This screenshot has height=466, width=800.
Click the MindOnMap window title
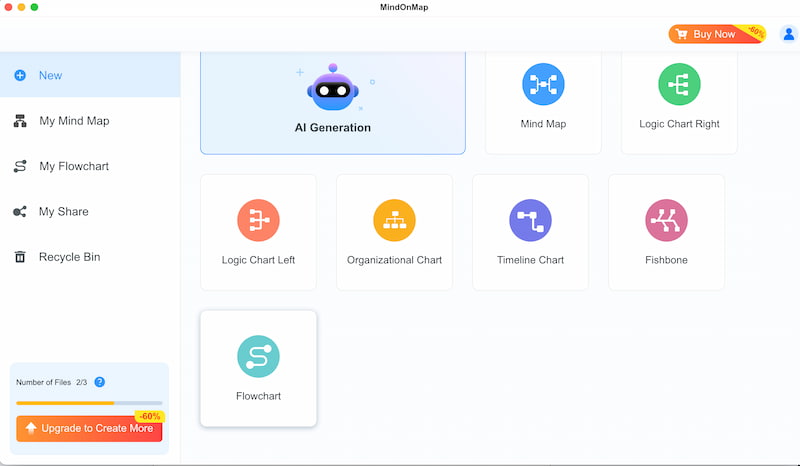click(x=404, y=7)
